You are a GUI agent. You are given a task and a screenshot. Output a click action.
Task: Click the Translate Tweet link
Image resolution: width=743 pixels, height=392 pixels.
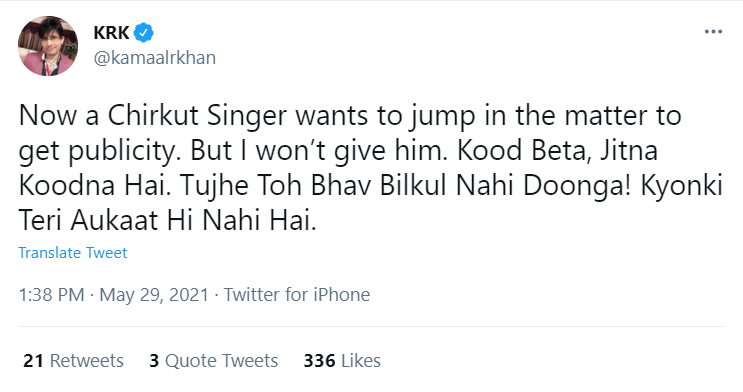point(72,253)
